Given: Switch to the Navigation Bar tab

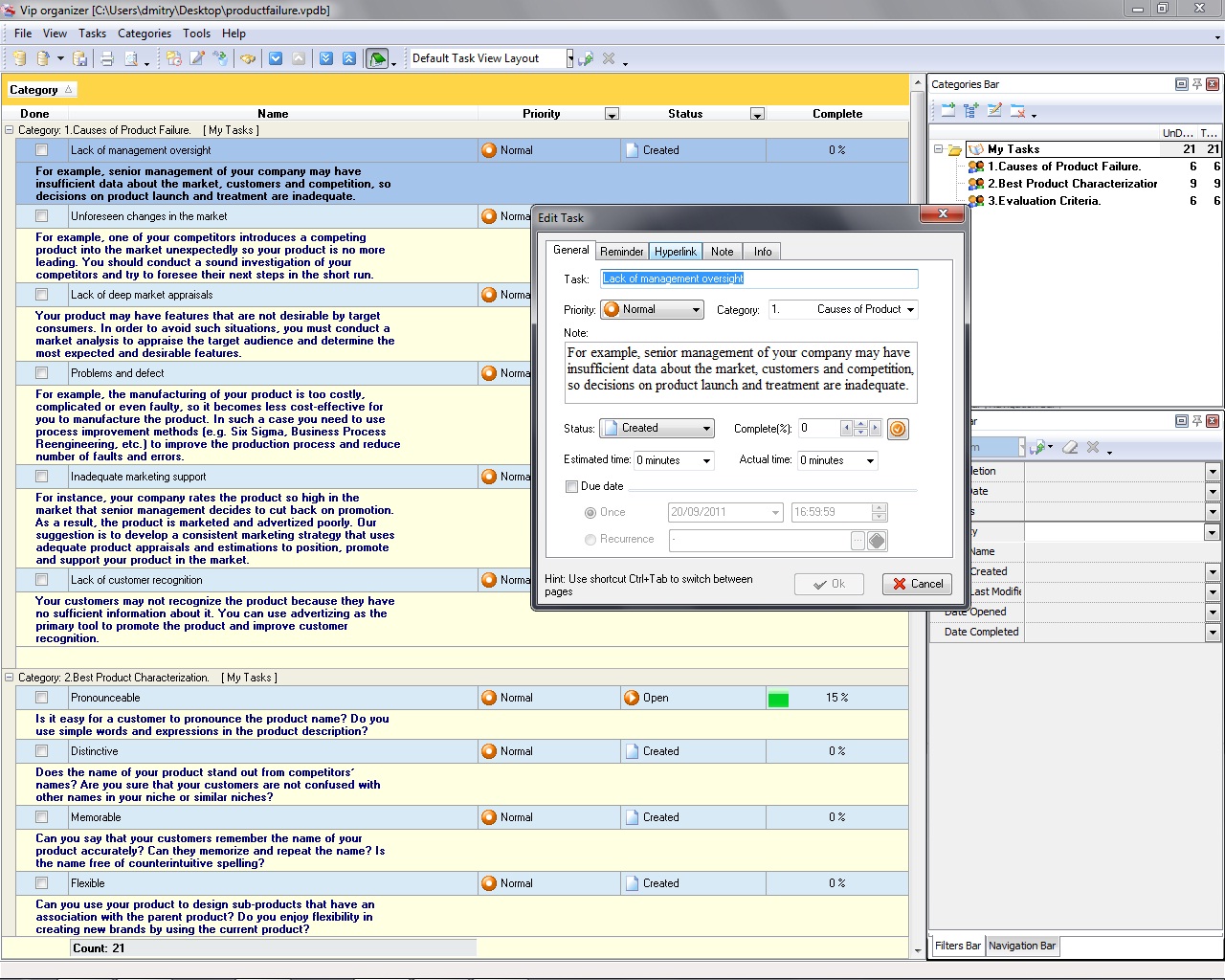Looking at the screenshot, I should [1021, 946].
